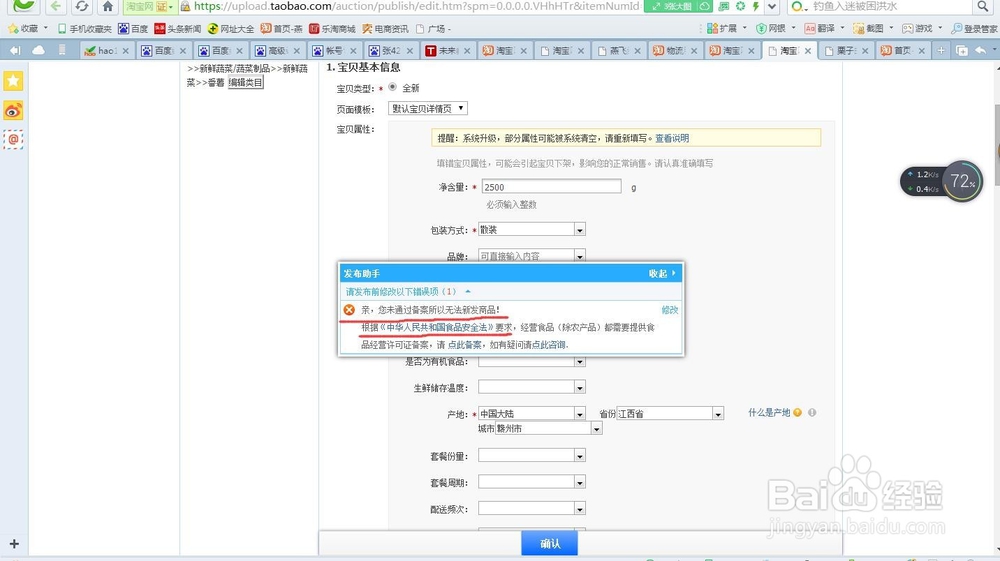The width and height of the screenshot is (1000, 561).
Task: Collapse 发布助手 with 收起
Action: click(x=662, y=273)
